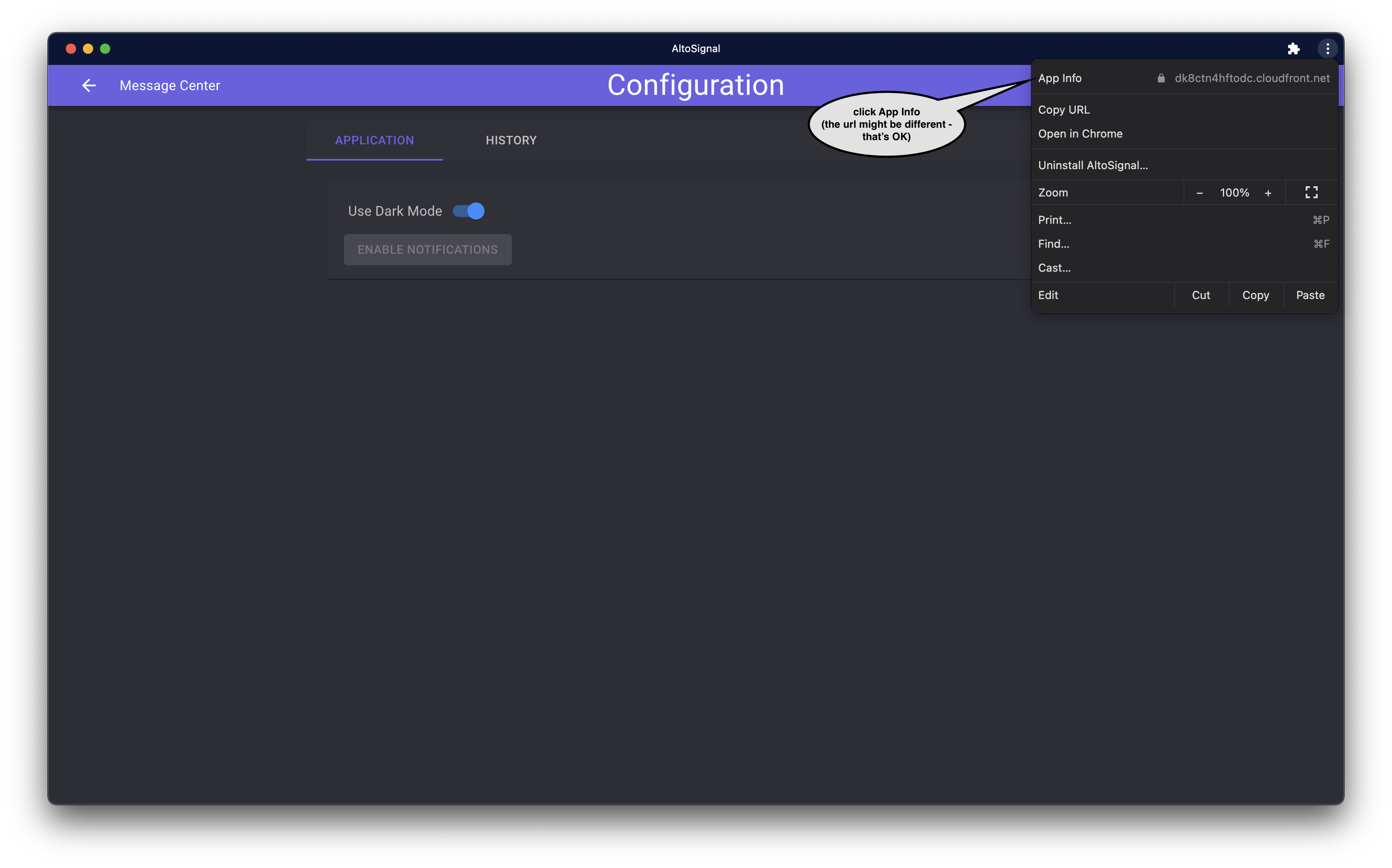The width and height of the screenshot is (1392, 868).
Task: Switch to the History tab
Action: pyautogui.click(x=511, y=140)
